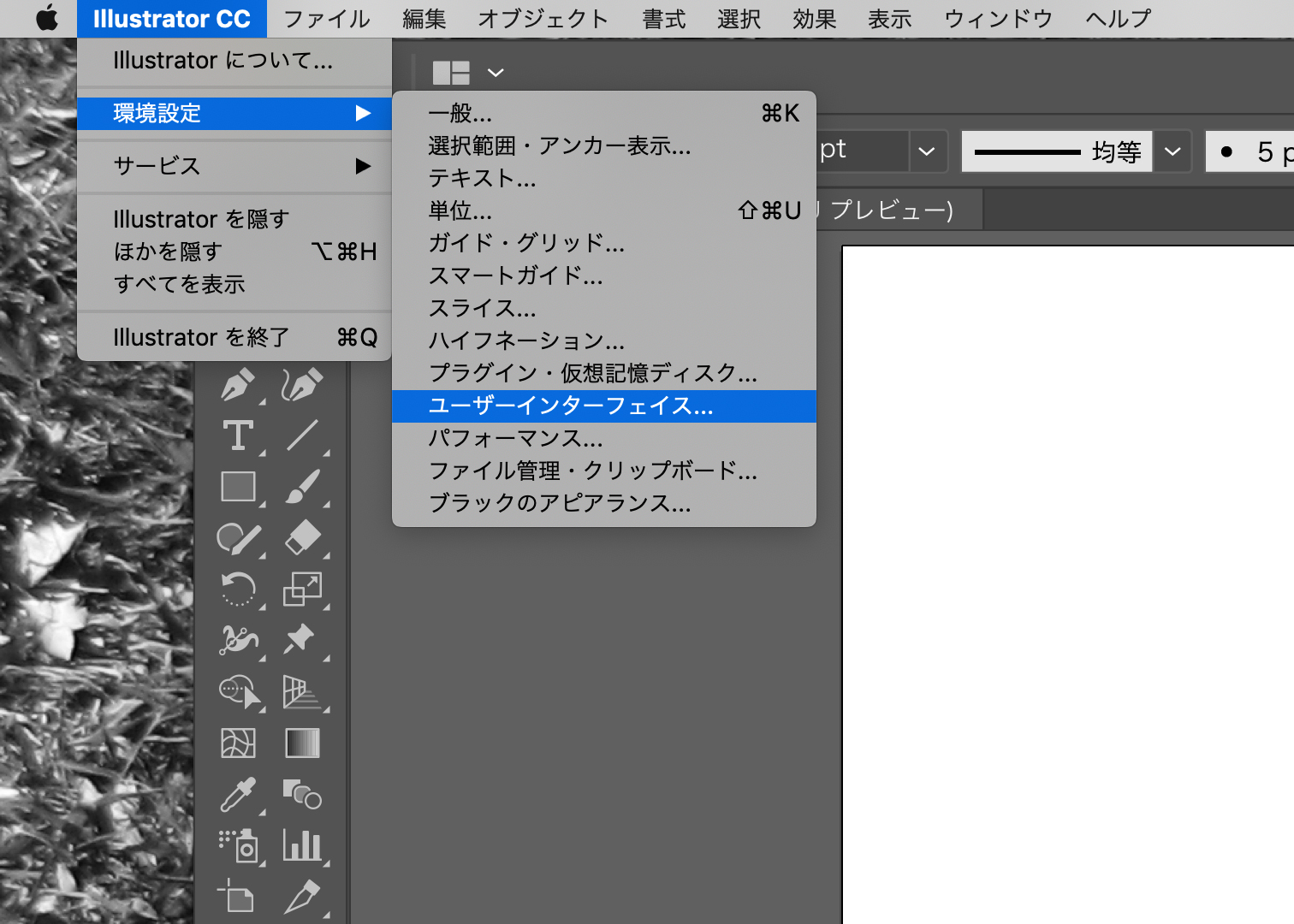Open the ウィンドウ menu

coord(999,19)
